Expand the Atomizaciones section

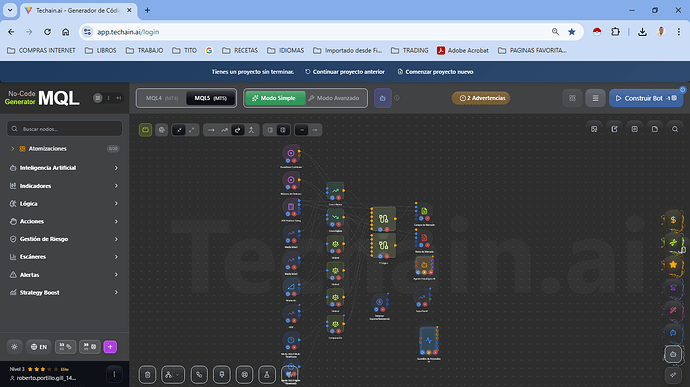(x=65, y=149)
